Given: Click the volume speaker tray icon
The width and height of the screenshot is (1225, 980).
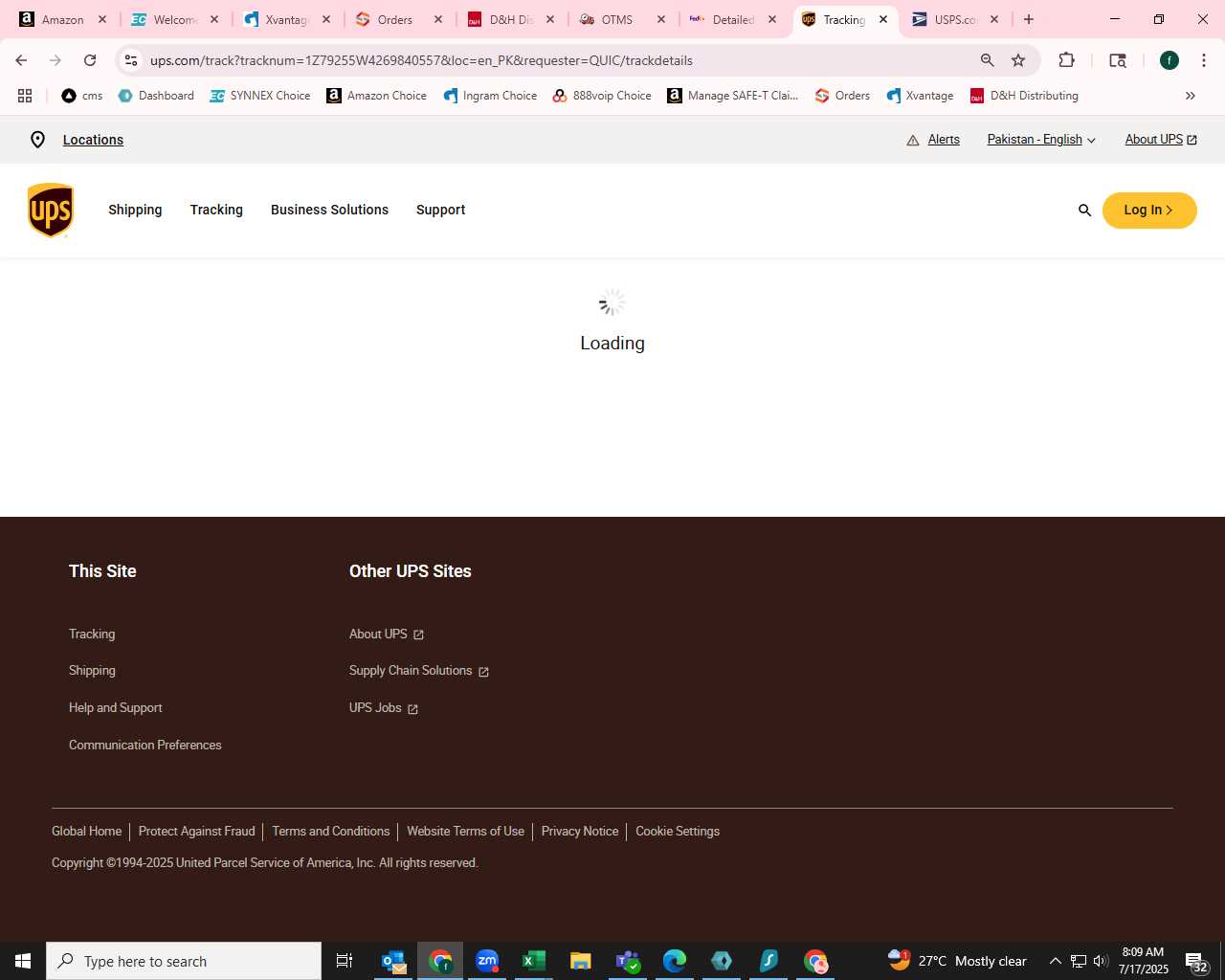Looking at the screenshot, I should coord(1101,961).
